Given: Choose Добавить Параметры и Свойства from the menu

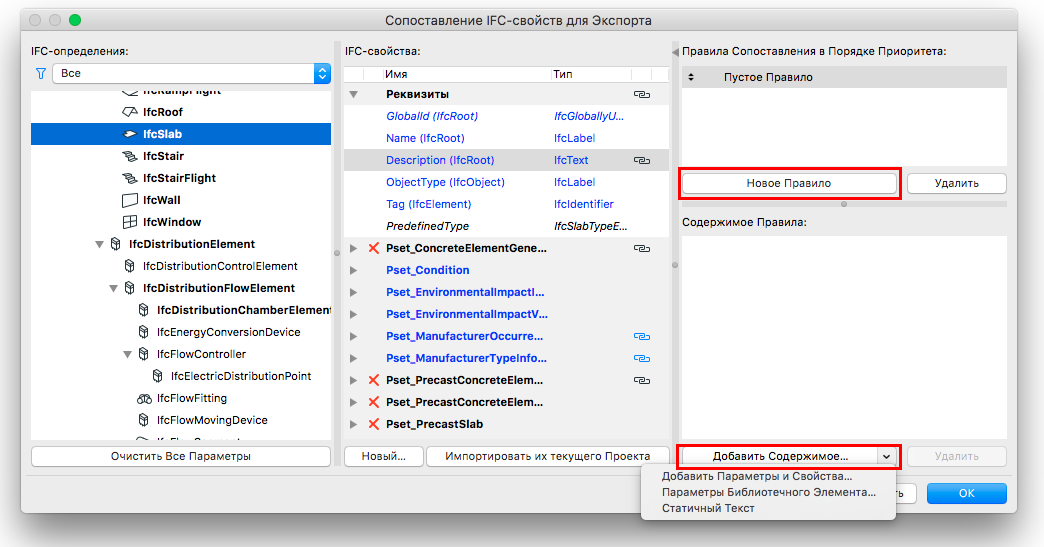Looking at the screenshot, I should click(x=756, y=476).
